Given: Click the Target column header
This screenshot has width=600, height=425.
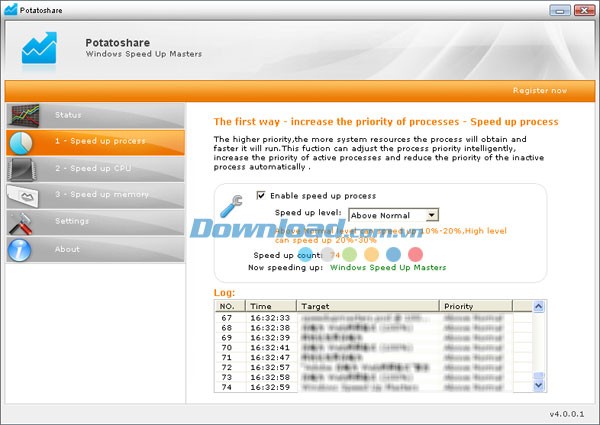Looking at the screenshot, I should coord(368,306).
